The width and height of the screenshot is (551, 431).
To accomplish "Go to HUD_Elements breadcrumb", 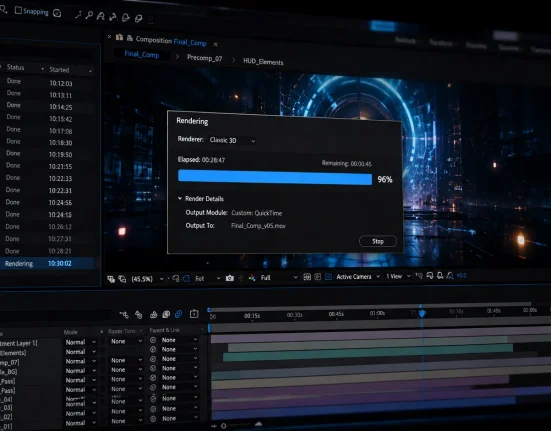I will [263, 62].
